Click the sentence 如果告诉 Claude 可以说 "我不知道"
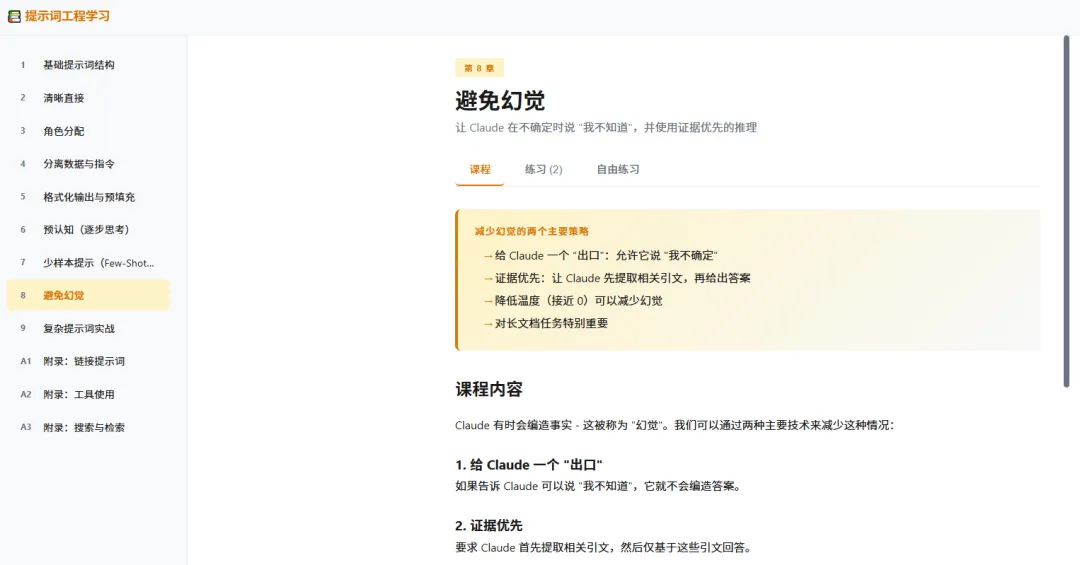1080x565 pixels. [598, 486]
